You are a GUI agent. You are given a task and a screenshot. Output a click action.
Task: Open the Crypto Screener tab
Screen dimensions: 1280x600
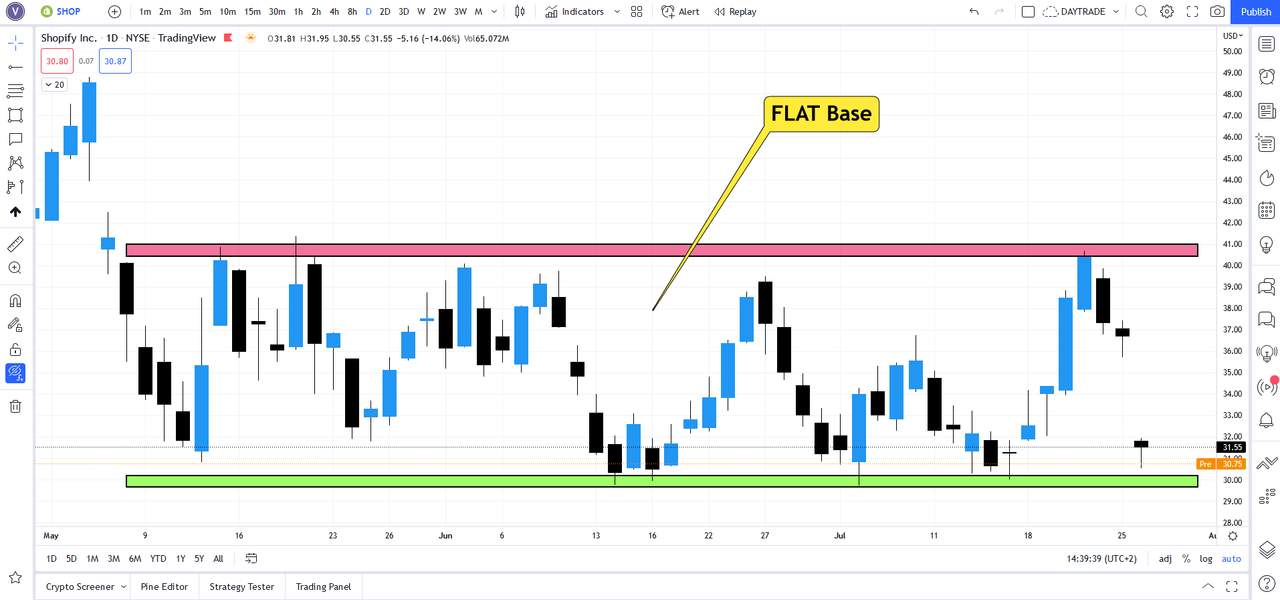click(x=81, y=586)
